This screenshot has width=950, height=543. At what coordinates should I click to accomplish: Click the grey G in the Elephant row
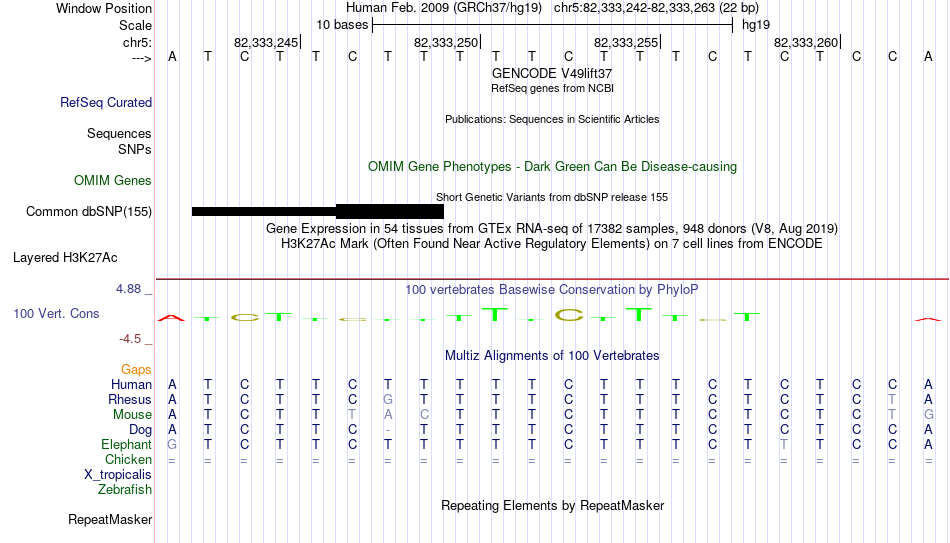click(x=172, y=444)
